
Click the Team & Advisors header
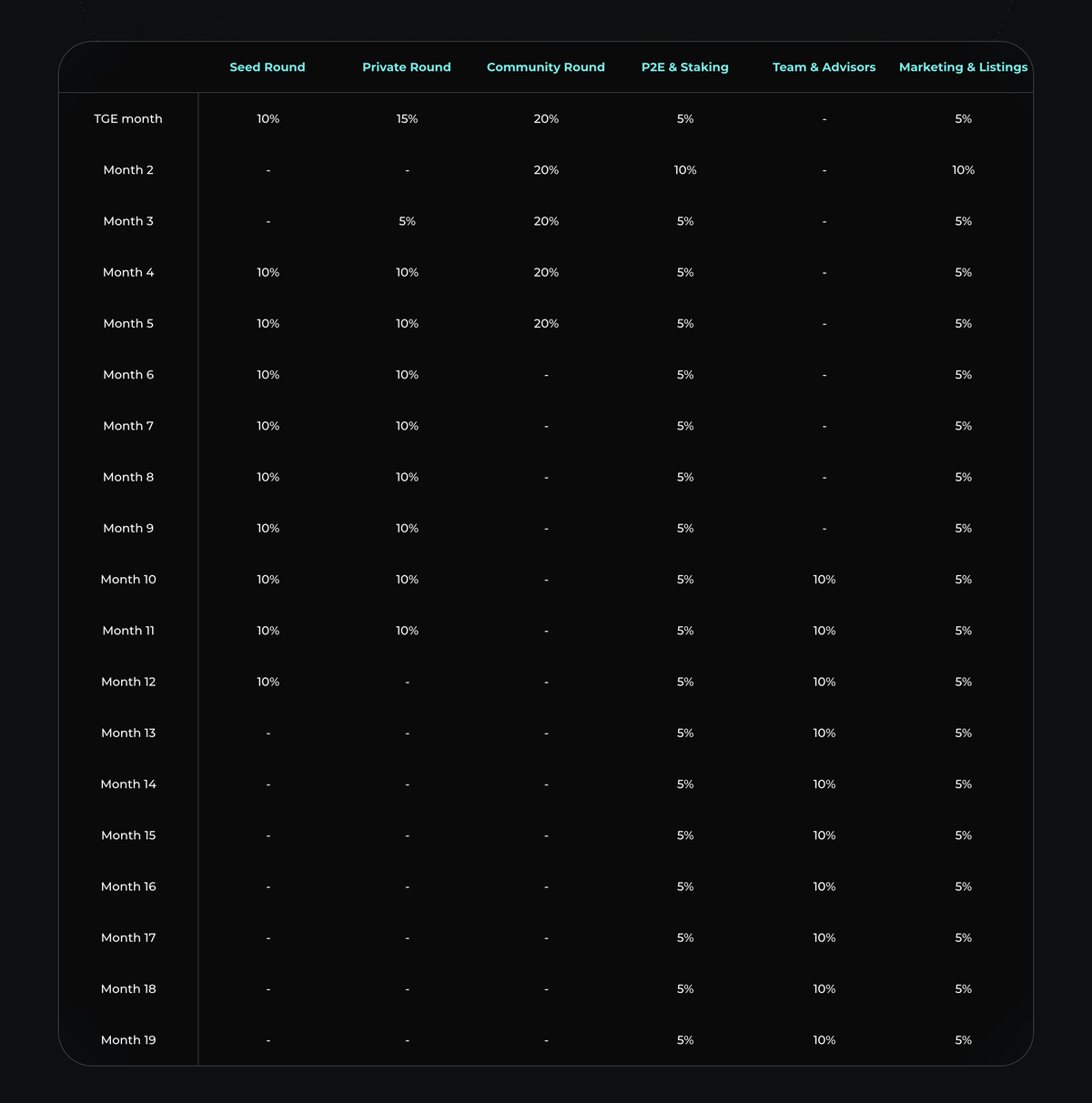[824, 67]
